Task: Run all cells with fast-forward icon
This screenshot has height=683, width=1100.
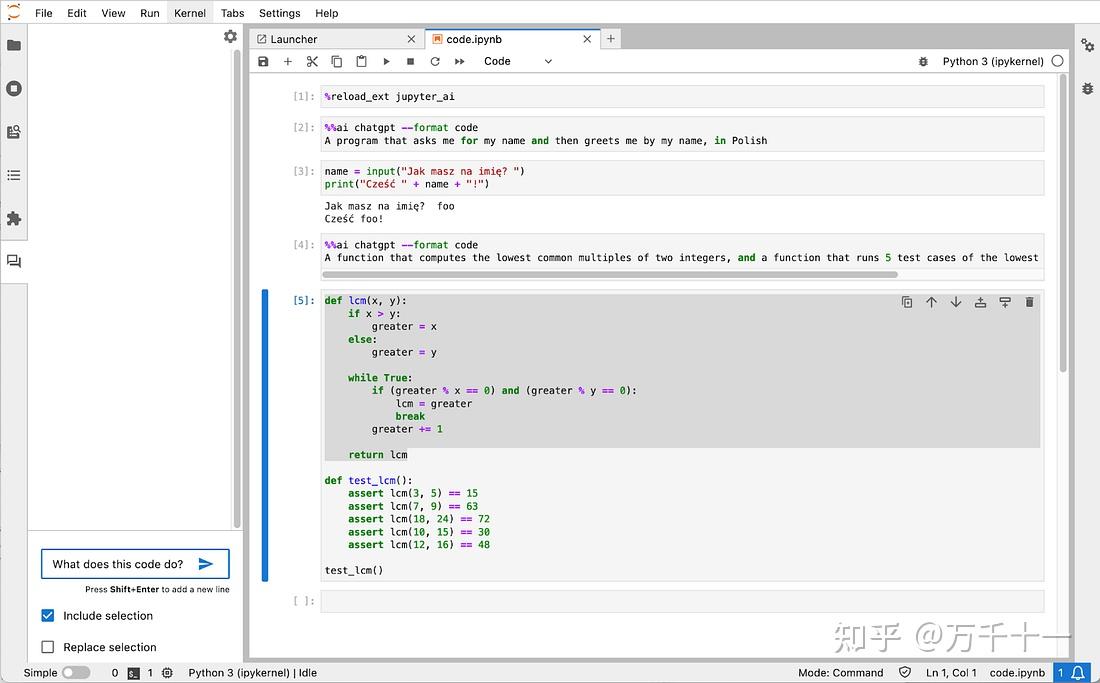Action: [459, 61]
